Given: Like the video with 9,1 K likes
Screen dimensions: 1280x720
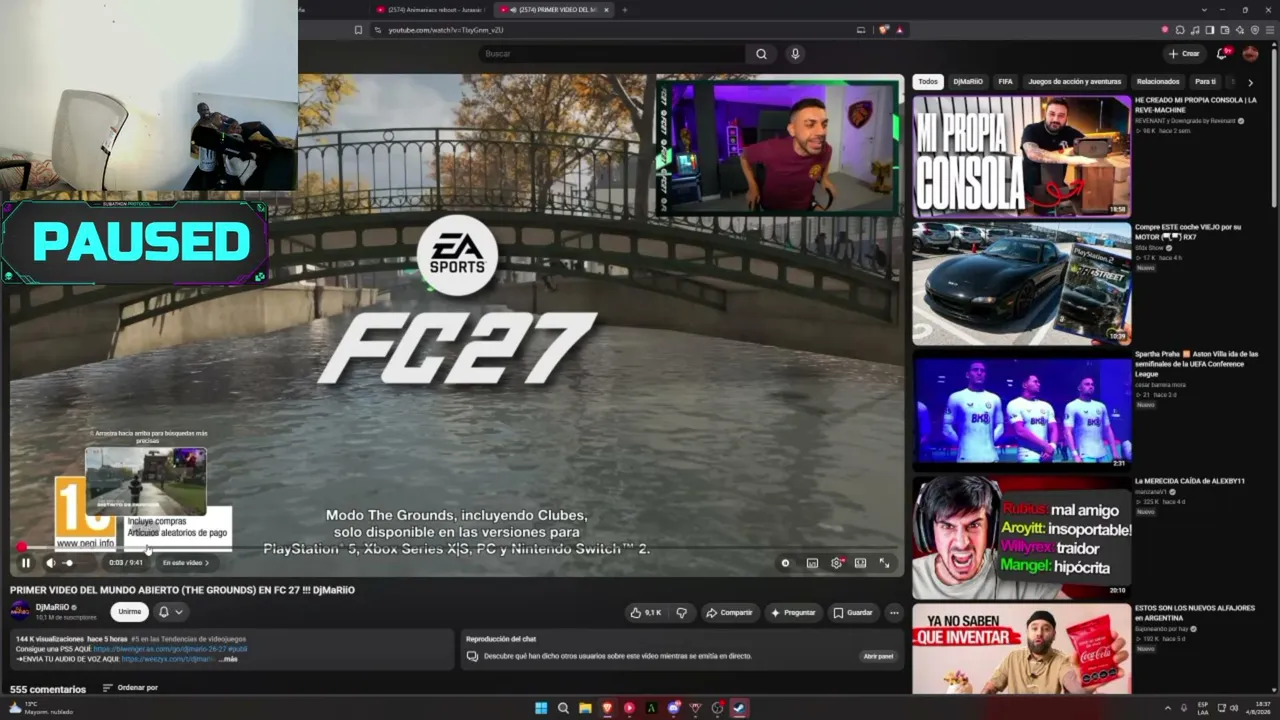Looking at the screenshot, I should tap(645, 612).
